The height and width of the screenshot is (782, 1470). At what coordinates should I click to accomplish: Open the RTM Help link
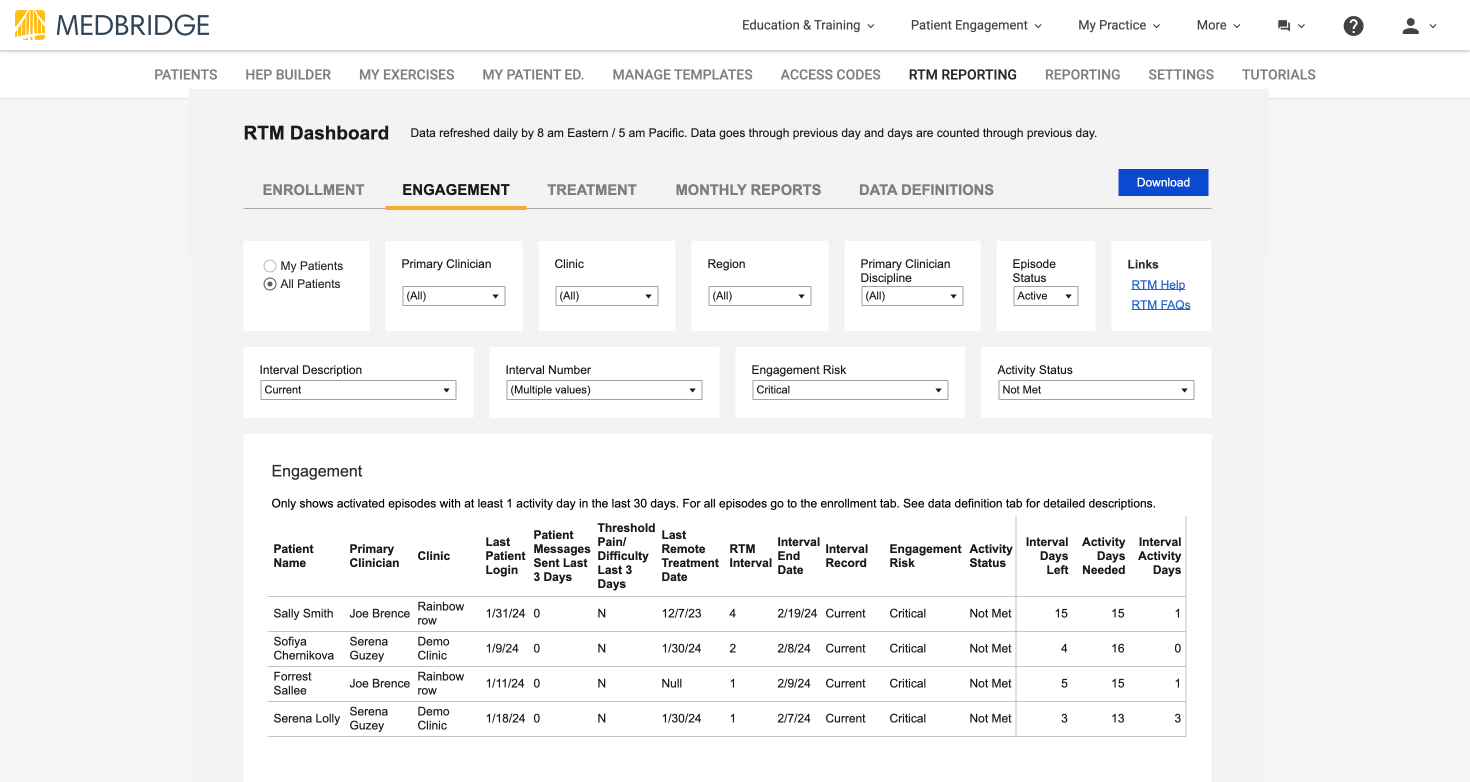point(1158,285)
